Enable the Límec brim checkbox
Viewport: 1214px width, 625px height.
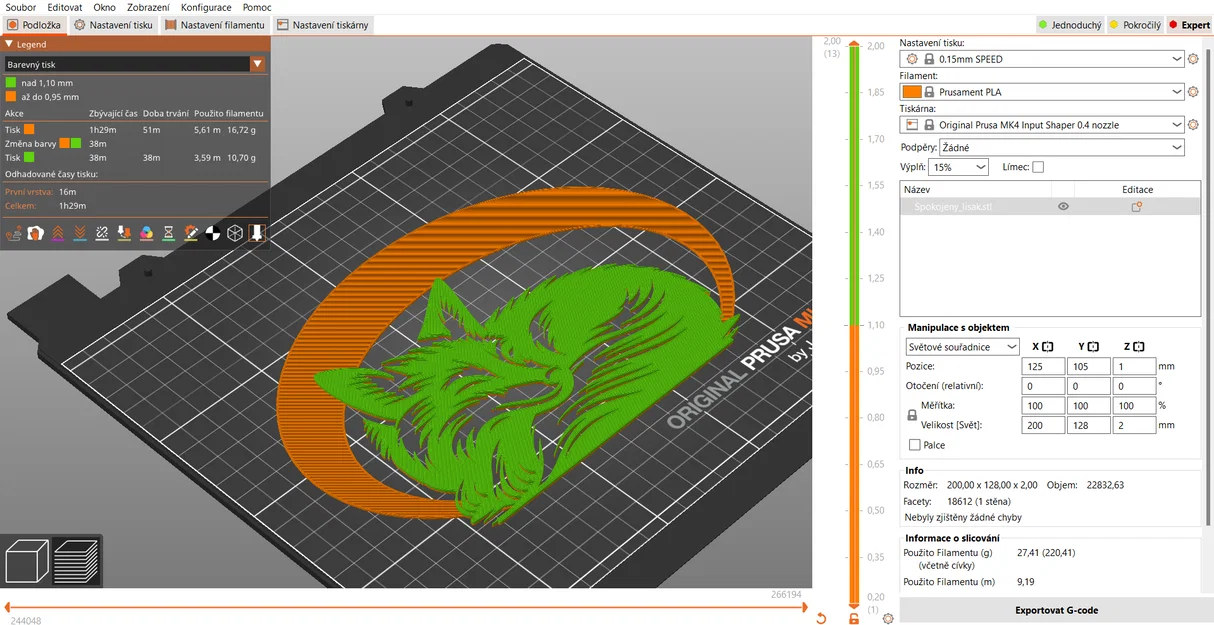point(1037,167)
